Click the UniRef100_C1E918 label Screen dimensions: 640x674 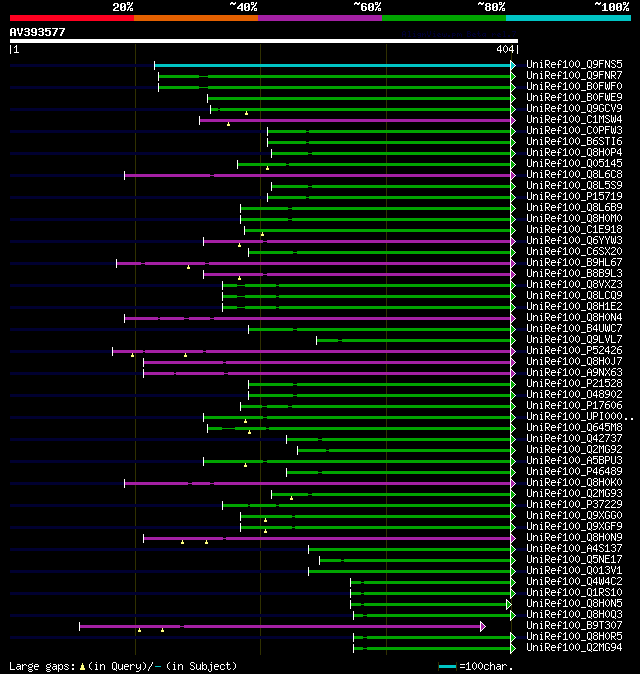pos(574,230)
